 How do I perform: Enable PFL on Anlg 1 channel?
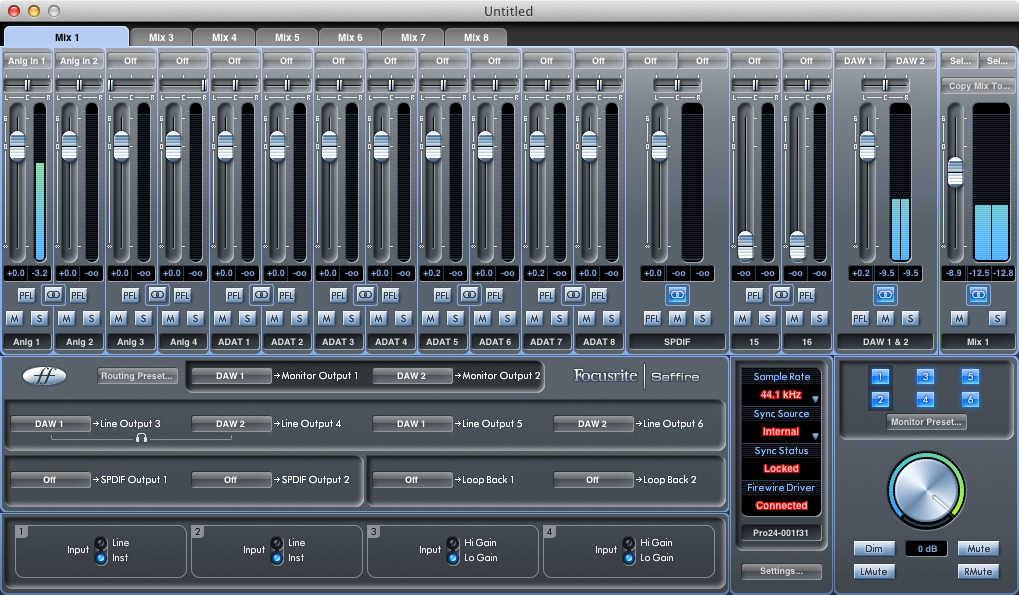pyautogui.click(x=26, y=296)
